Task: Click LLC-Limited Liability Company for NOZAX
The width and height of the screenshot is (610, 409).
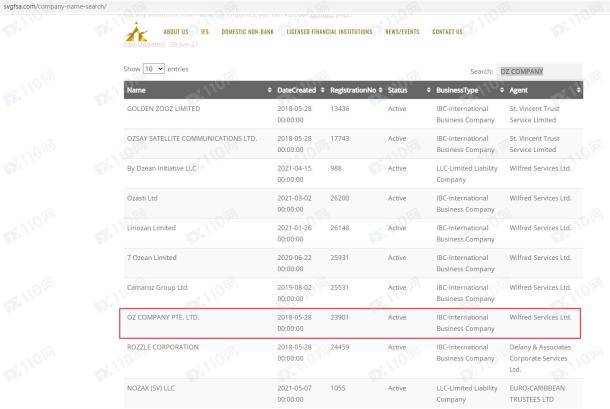Action: coord(467,394)
